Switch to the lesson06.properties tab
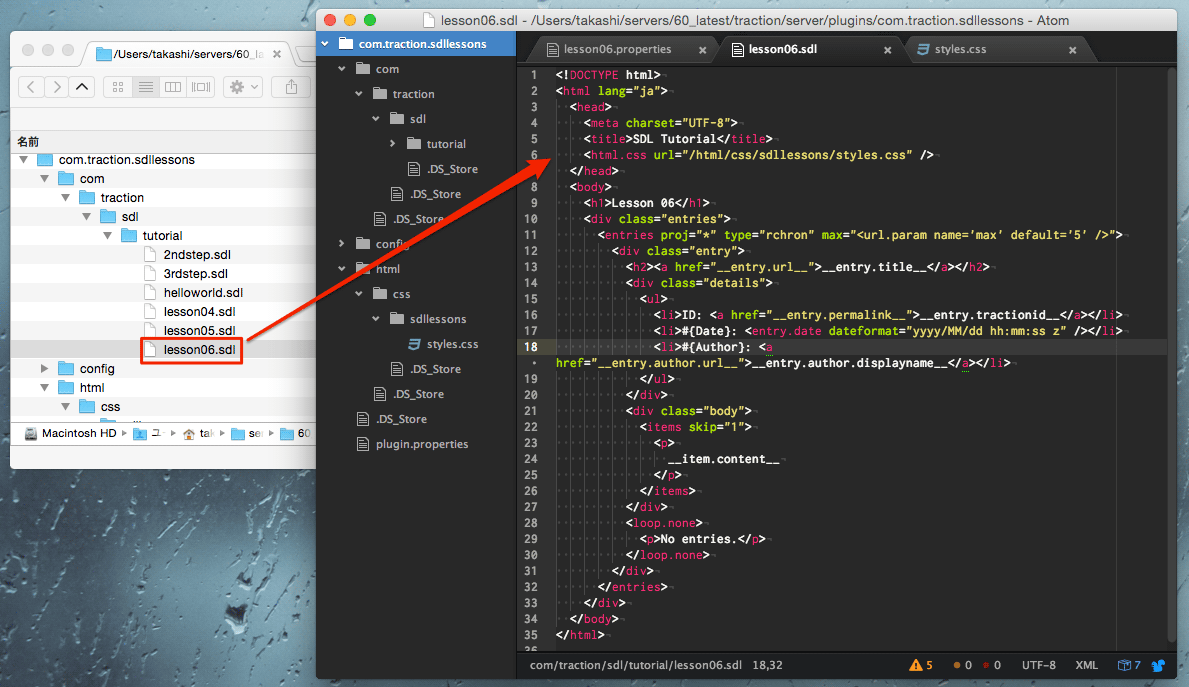Screen dimensions: 1189x687 point(617,49)
